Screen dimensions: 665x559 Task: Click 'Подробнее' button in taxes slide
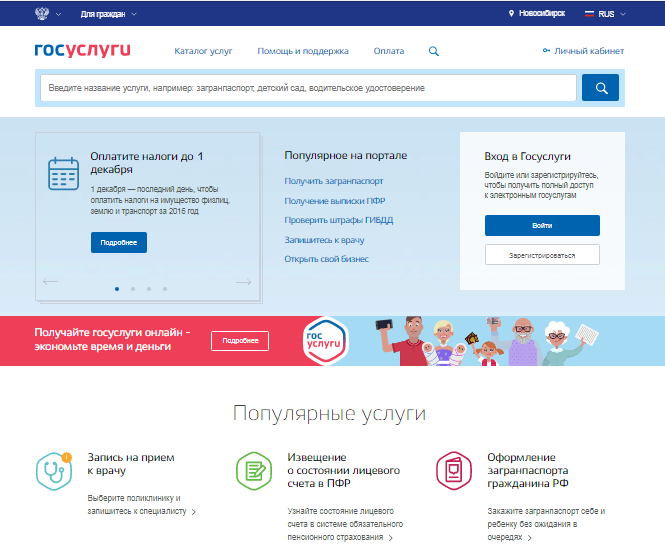pyautogui.click(x=119, y=242)
